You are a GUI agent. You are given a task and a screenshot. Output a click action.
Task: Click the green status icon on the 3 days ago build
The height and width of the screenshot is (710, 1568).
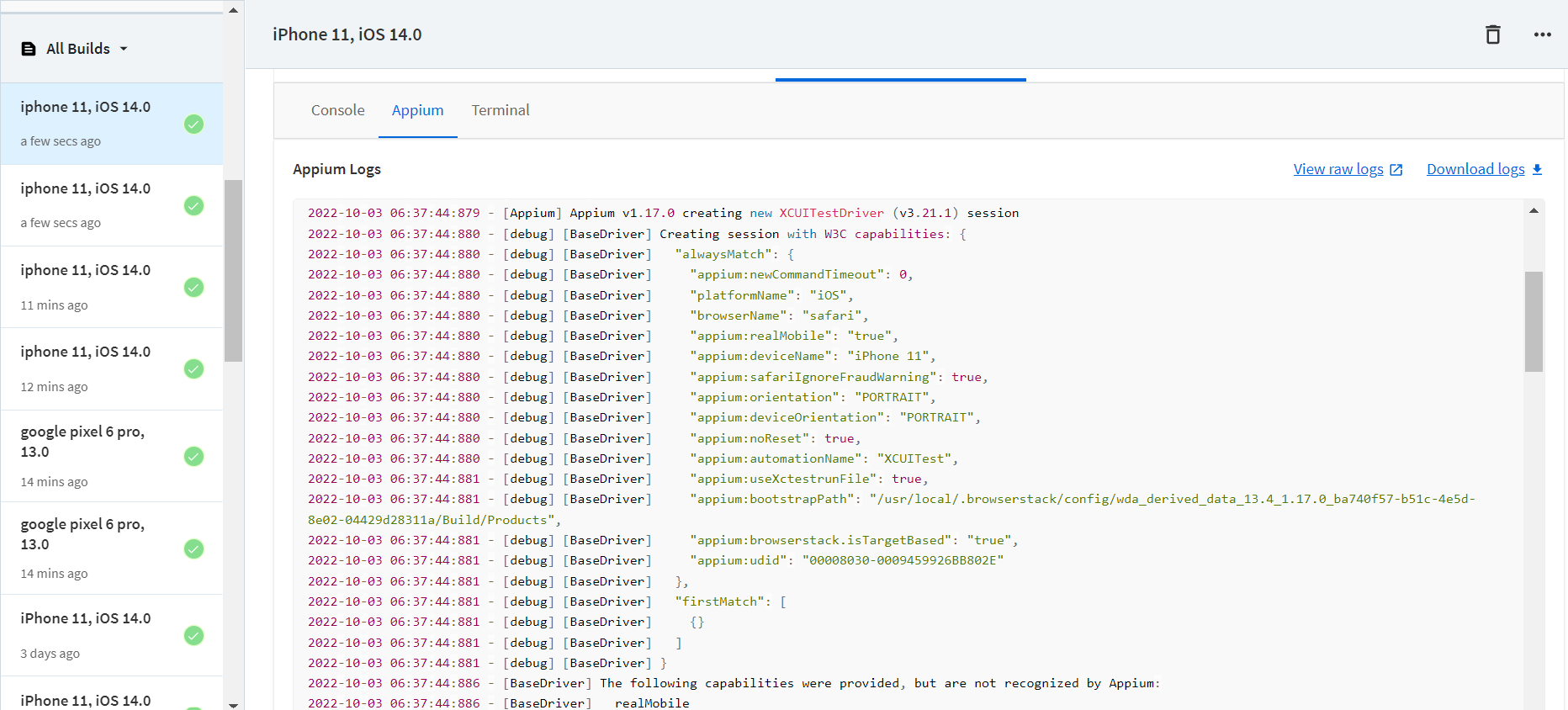pyautogui.click(x=193, y=636)
